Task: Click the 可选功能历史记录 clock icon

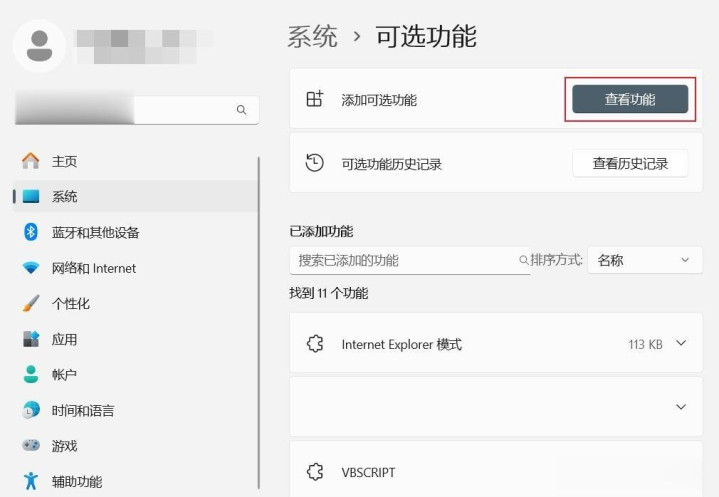Action: click(x=315, y=163)
